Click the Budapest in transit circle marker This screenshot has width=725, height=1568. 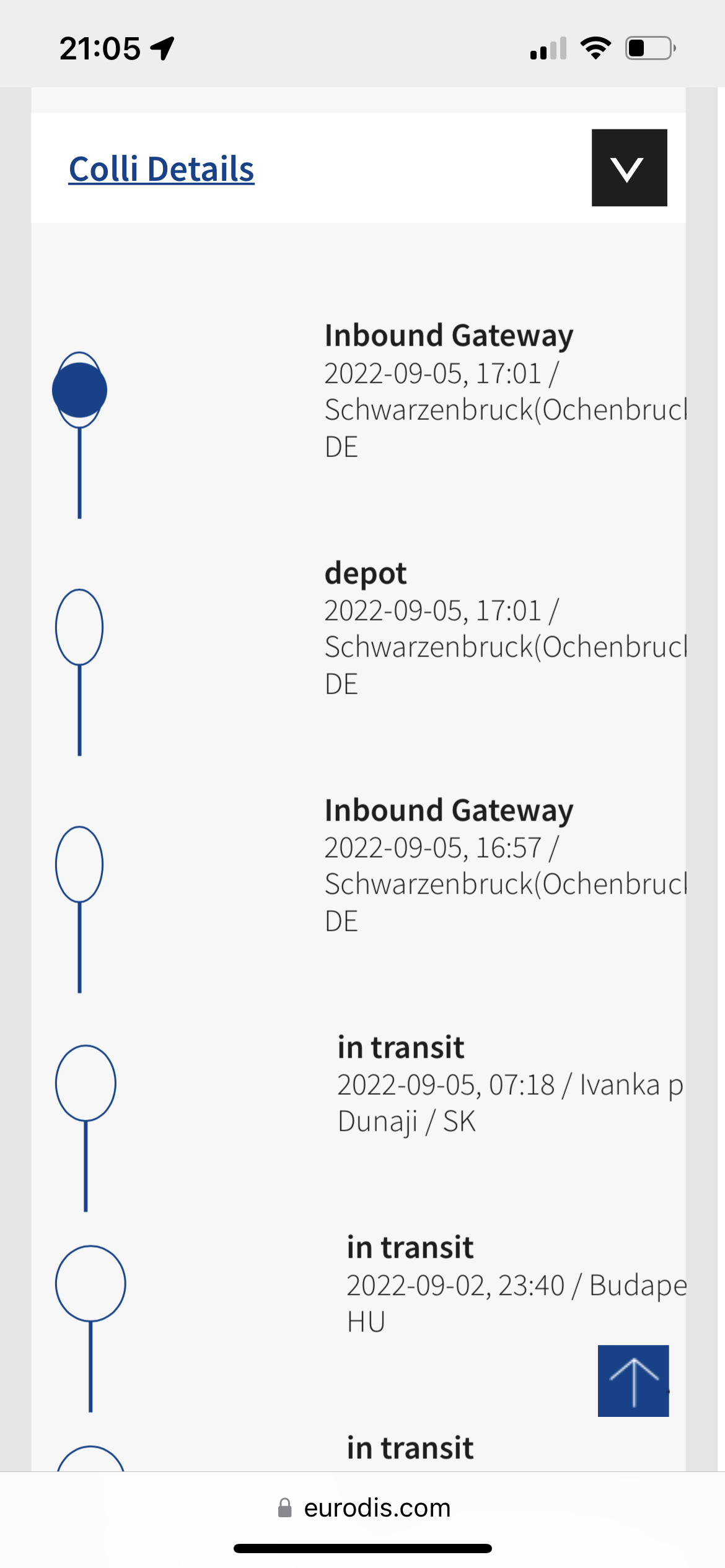click(x=90, y=1284)
